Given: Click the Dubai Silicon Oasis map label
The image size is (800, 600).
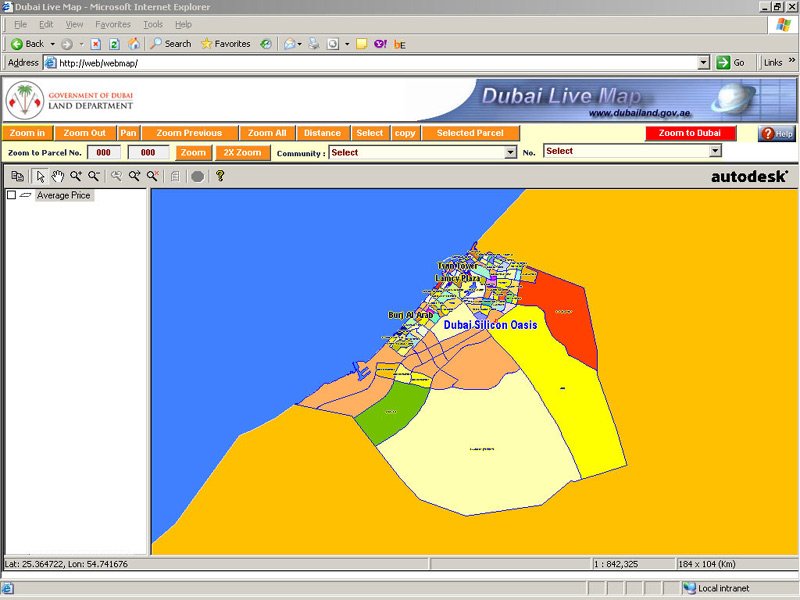Looking at the screenshot, I should (490, 325).
